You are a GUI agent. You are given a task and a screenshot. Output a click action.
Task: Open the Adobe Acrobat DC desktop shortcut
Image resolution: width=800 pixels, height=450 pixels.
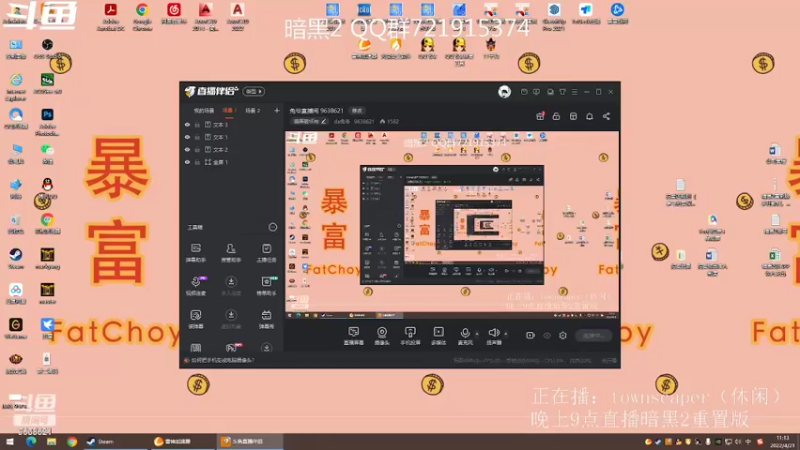[110, 17]
